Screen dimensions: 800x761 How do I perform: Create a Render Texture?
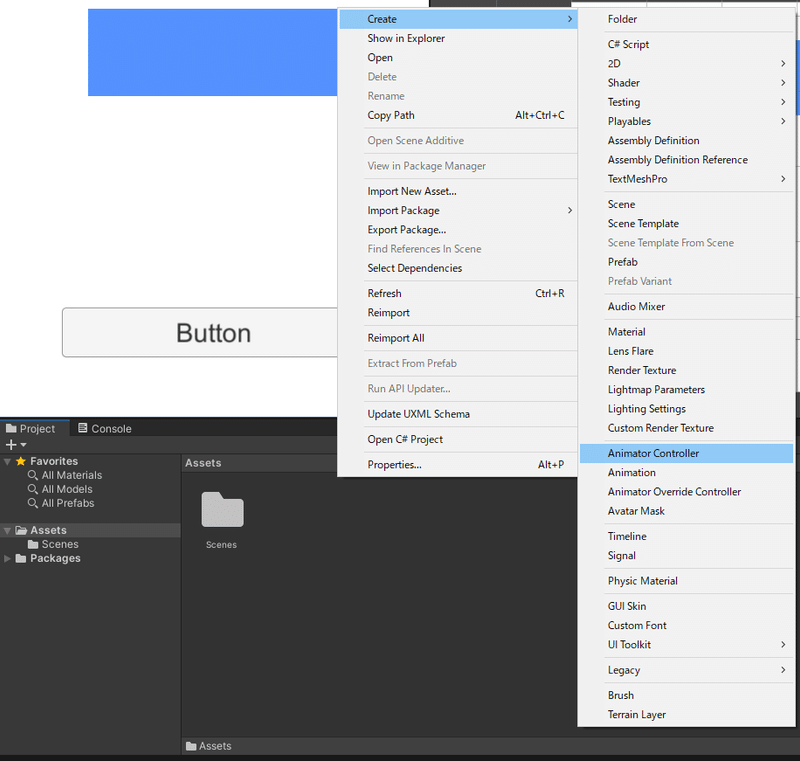coord(686,370)
